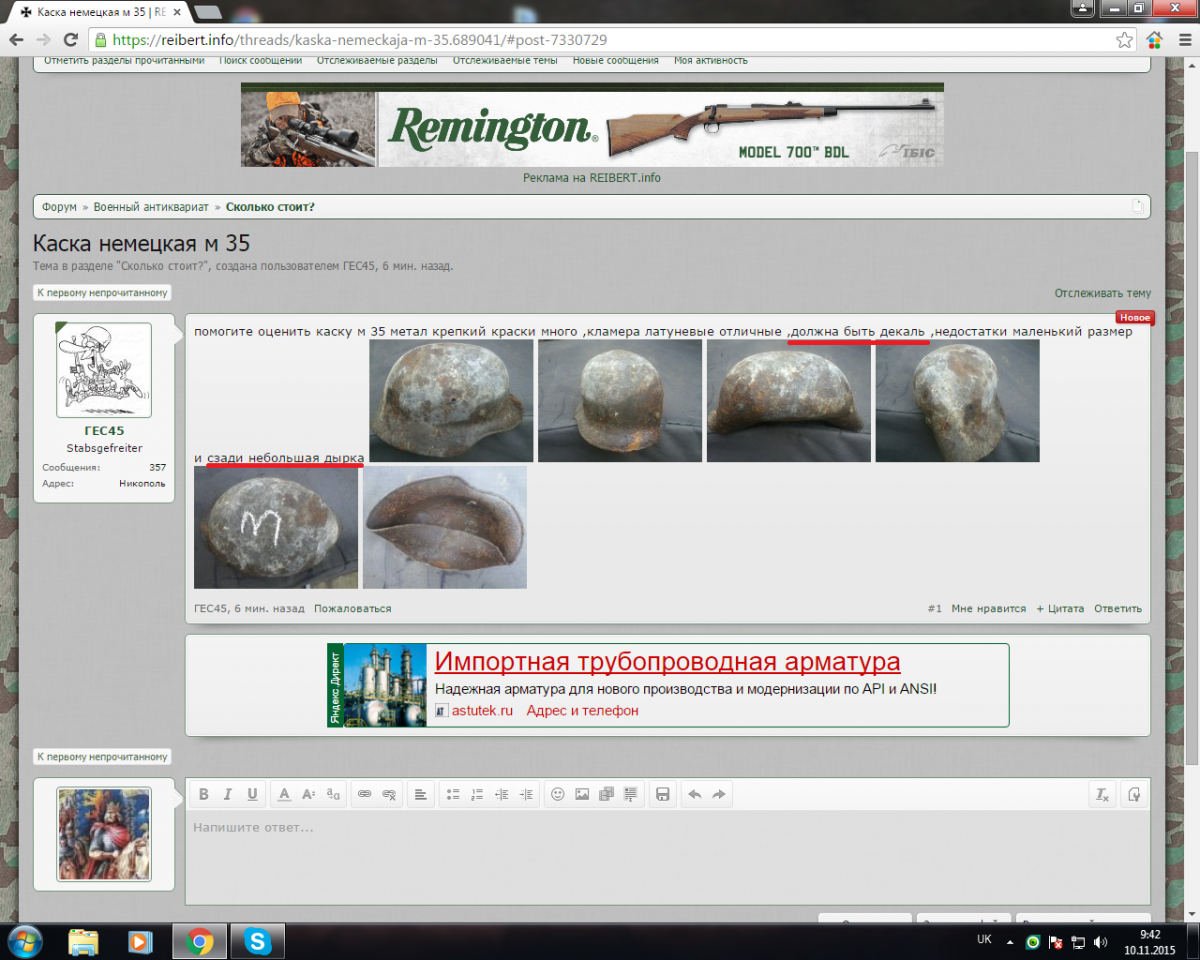The image size is (1200, 960).
Task: Toggle italic formatting in reply editor
Action: (228, 794)
